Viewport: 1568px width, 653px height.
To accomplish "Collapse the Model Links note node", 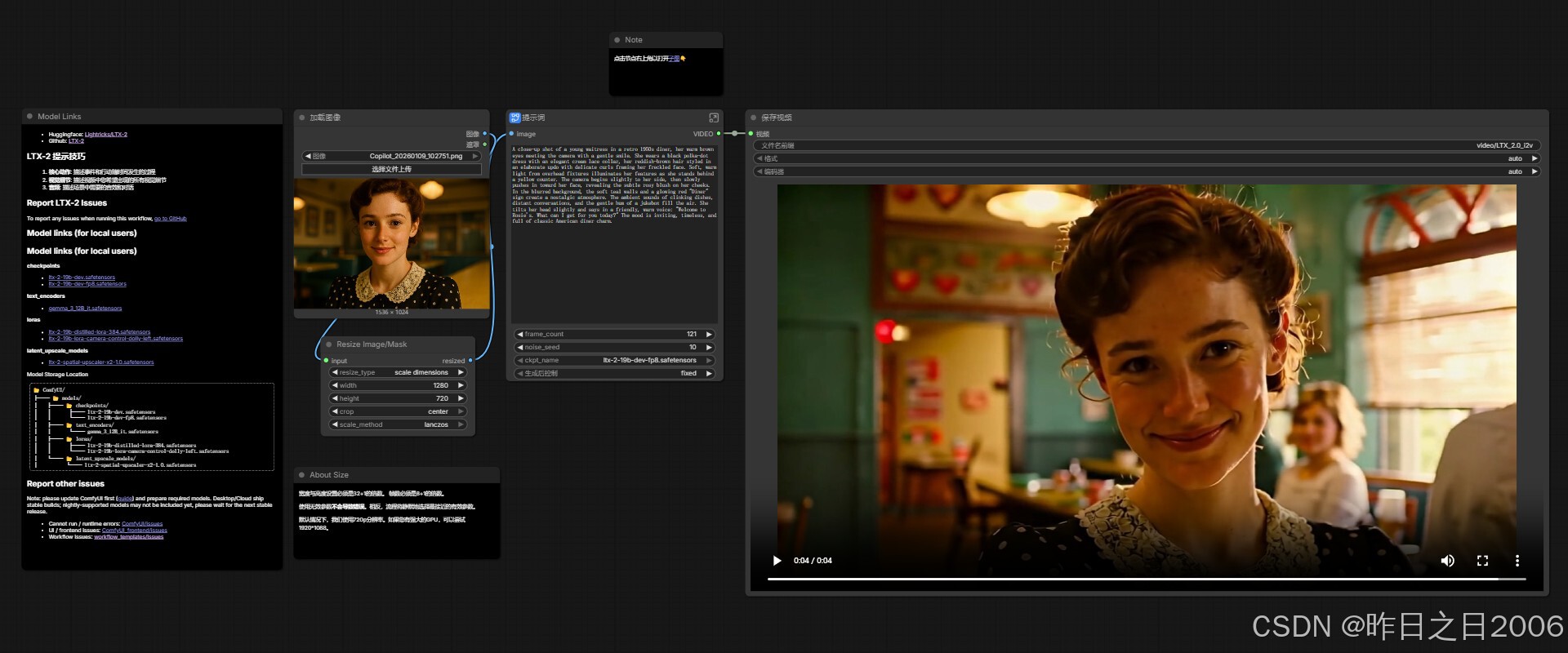I will click(30, 117).
